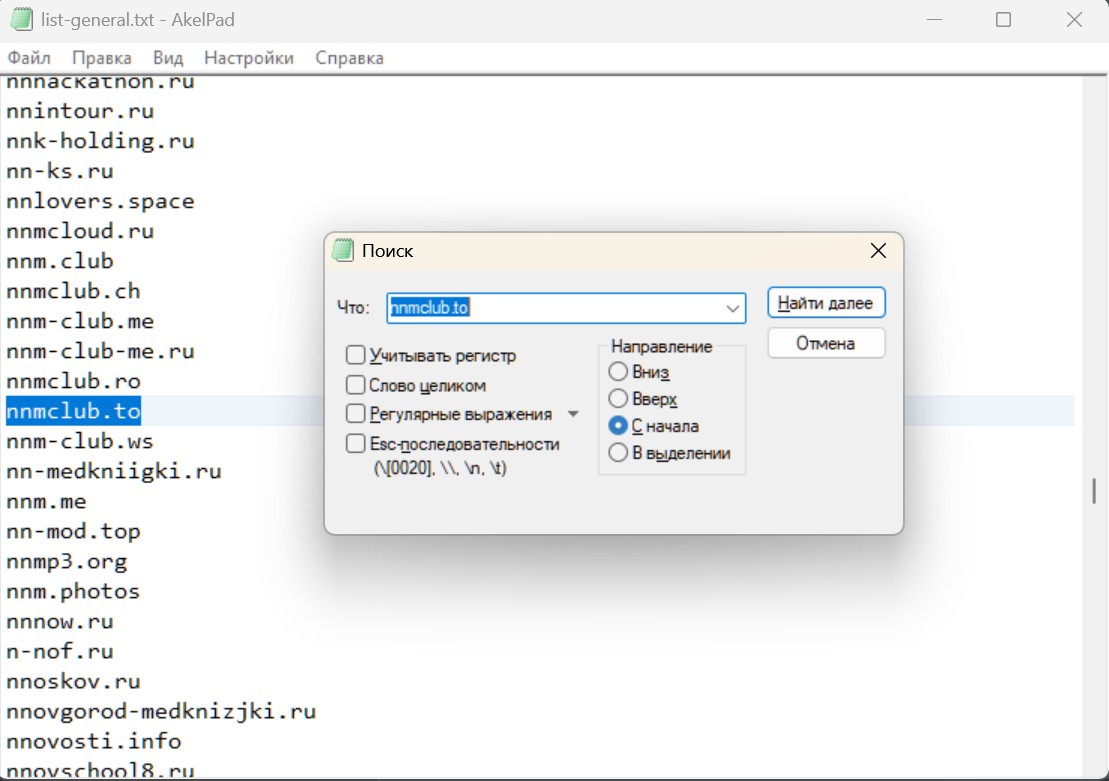This screenshot has width=1109, height=781.
Task: Click the line nn-mod.top
Action: (74, 531)
